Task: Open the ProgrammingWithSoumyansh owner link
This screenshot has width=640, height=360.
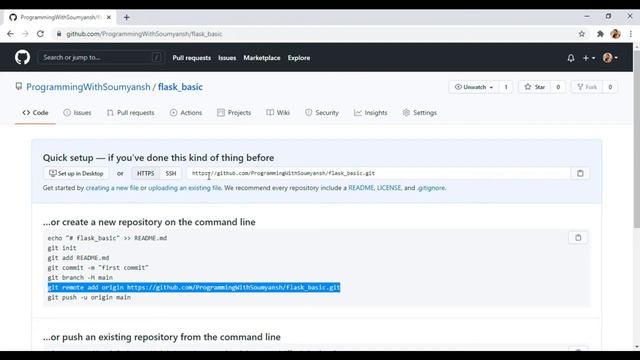Action: click(x=88, y=87)
